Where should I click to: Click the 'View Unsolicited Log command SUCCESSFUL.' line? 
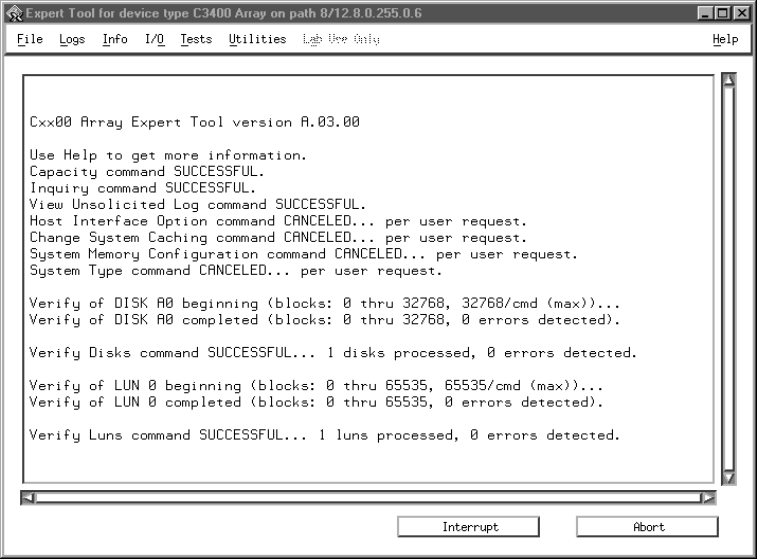pyautogui.click(x=197, y=204)
